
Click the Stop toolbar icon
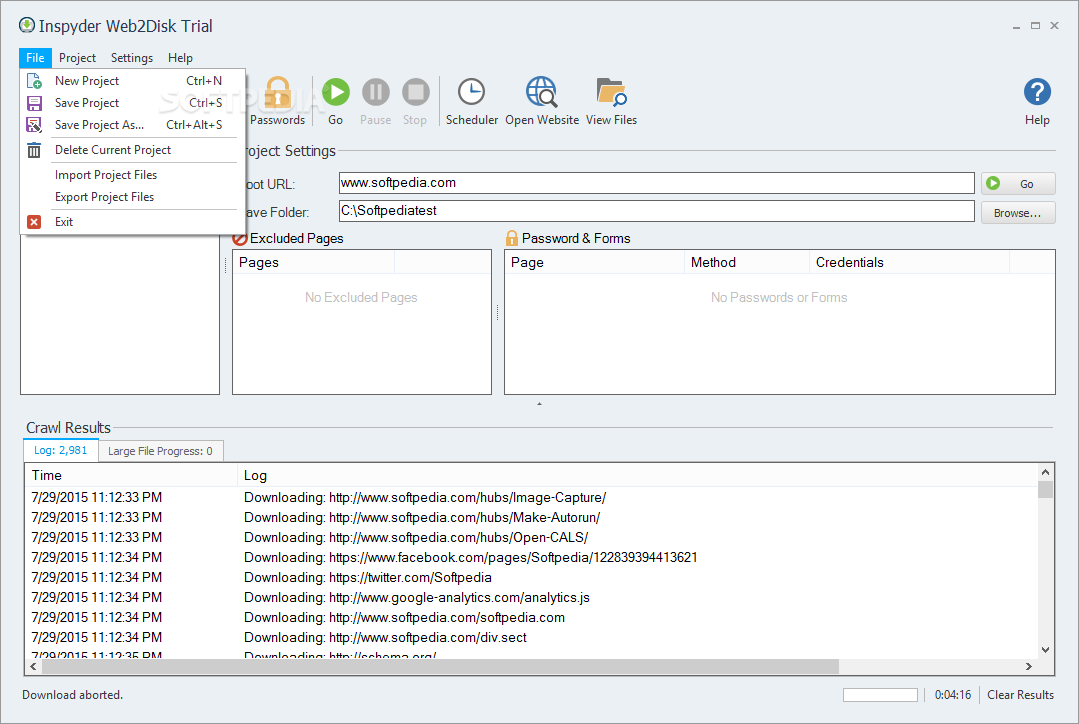[416, 92]
